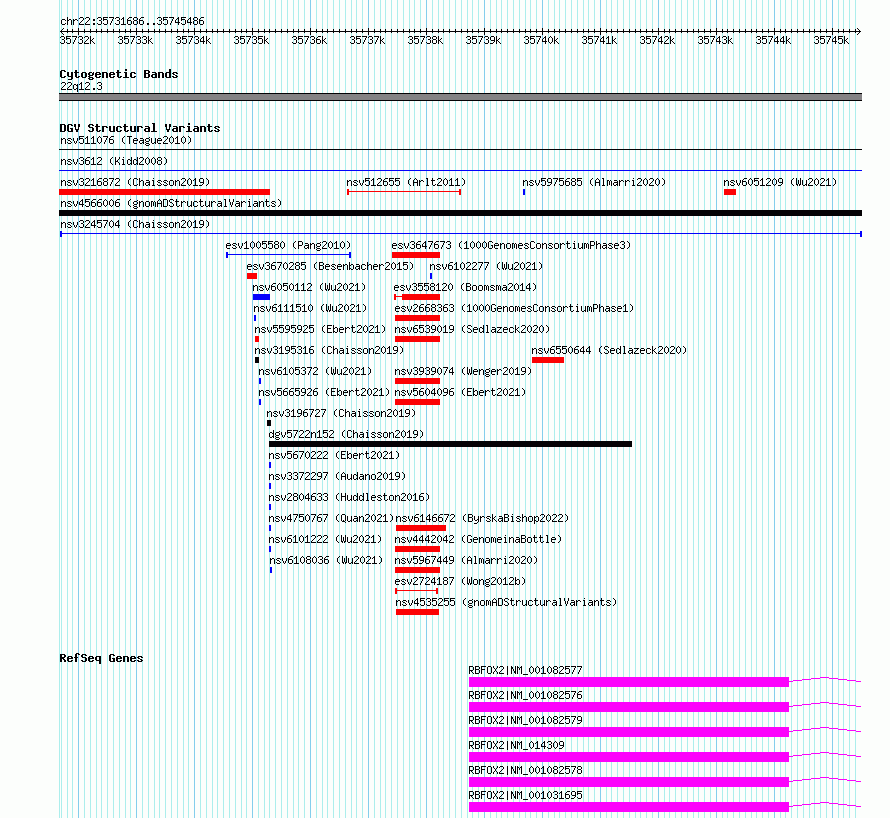The height and width of the screenshot is (818, 890).
Task: Click nsv2804633 (Huddleston2016) label
Action: coord(349,497)
